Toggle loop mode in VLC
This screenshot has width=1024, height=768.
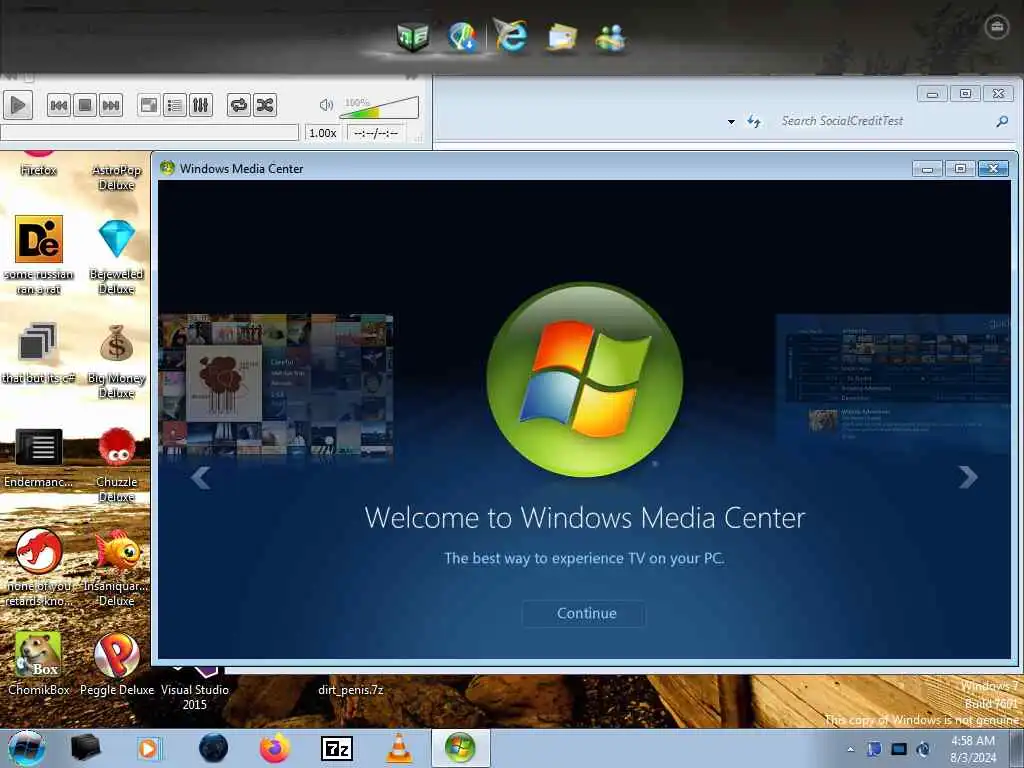[239, 105]
